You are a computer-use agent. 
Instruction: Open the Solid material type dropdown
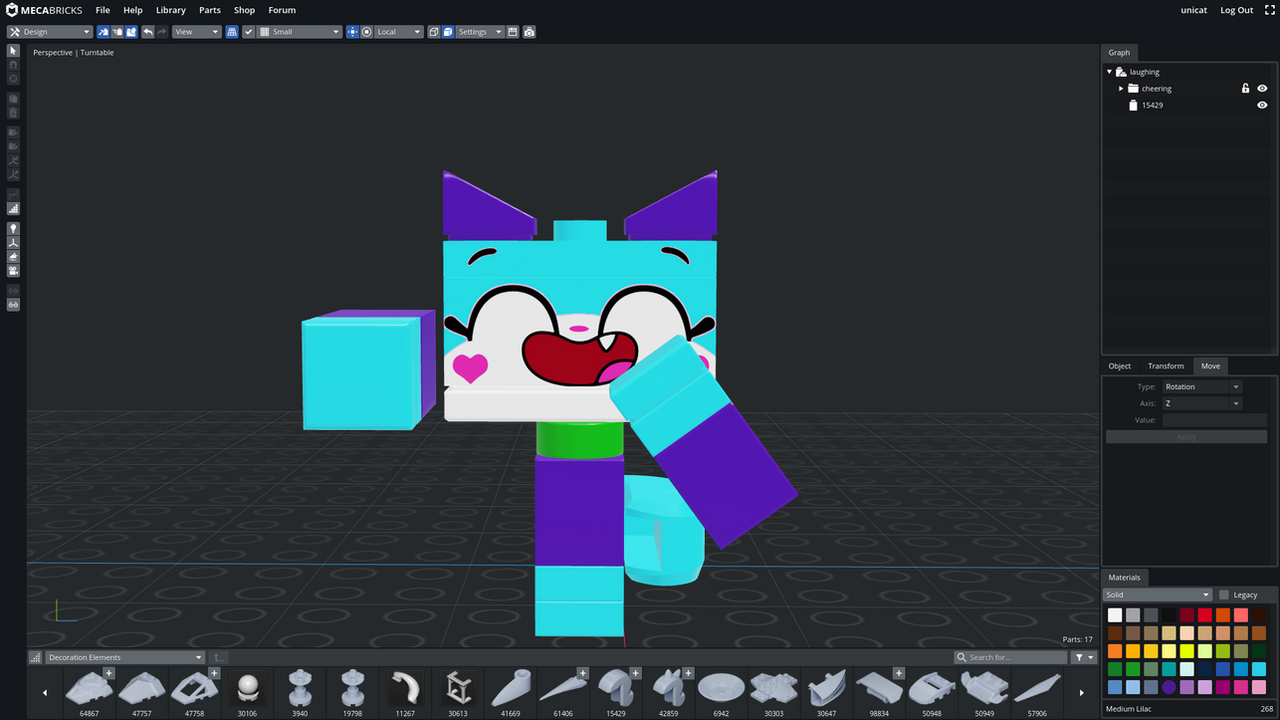tap(1158, 595)
